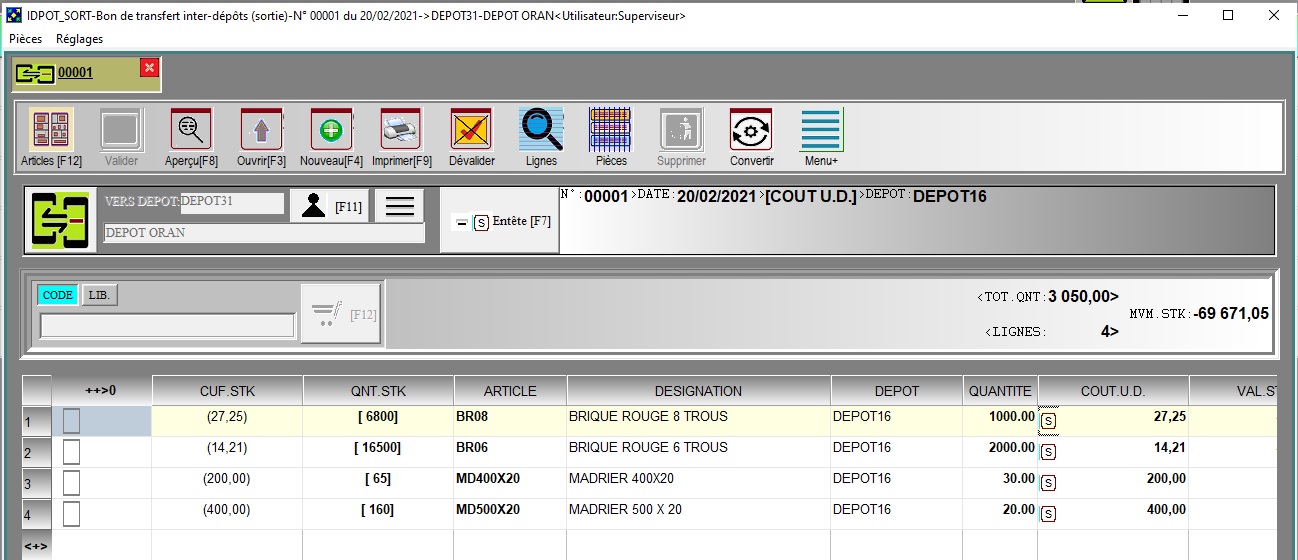1298x560 pixels.
Task: Open the Pièces grid icon
Action: click(x=611, y=130)
